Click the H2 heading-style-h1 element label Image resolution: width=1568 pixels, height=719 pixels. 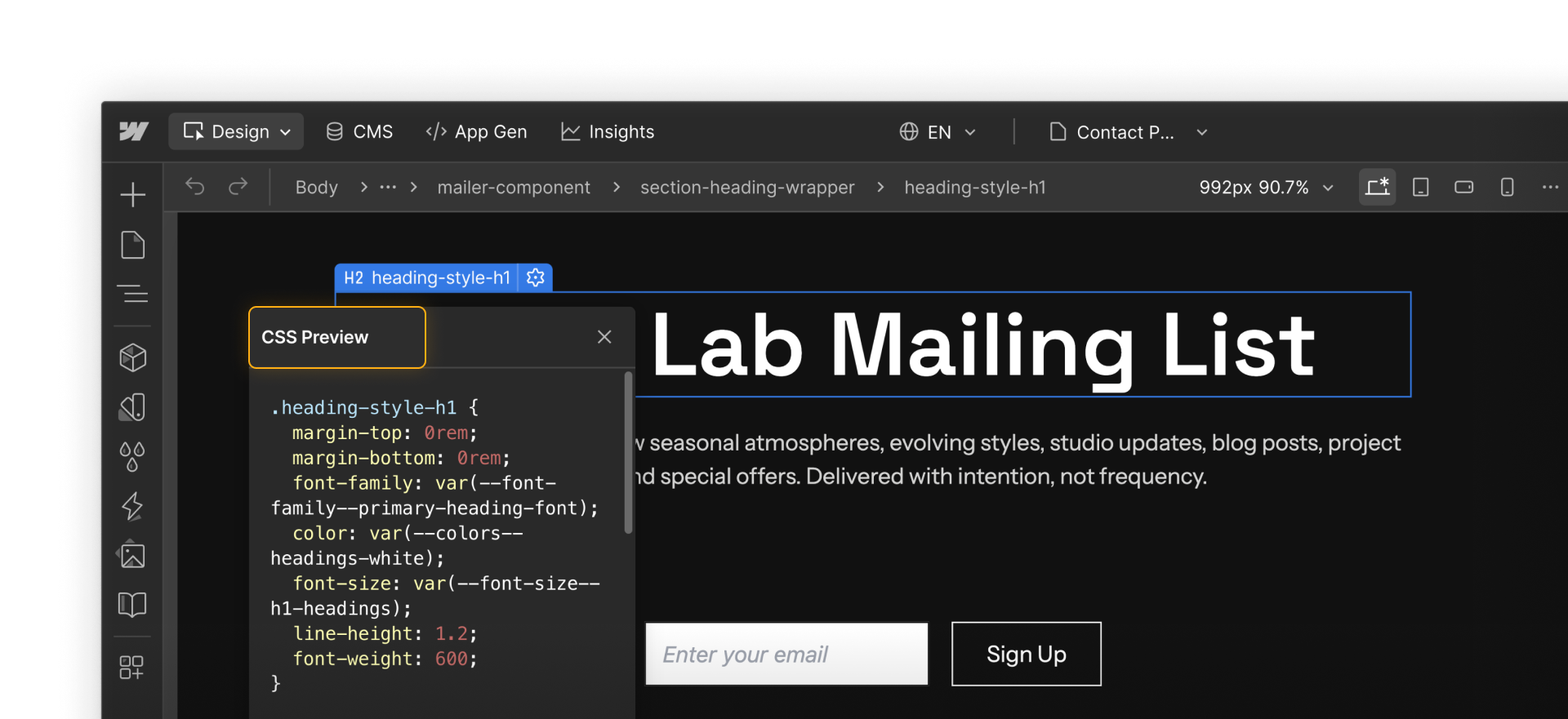(427, 277)
